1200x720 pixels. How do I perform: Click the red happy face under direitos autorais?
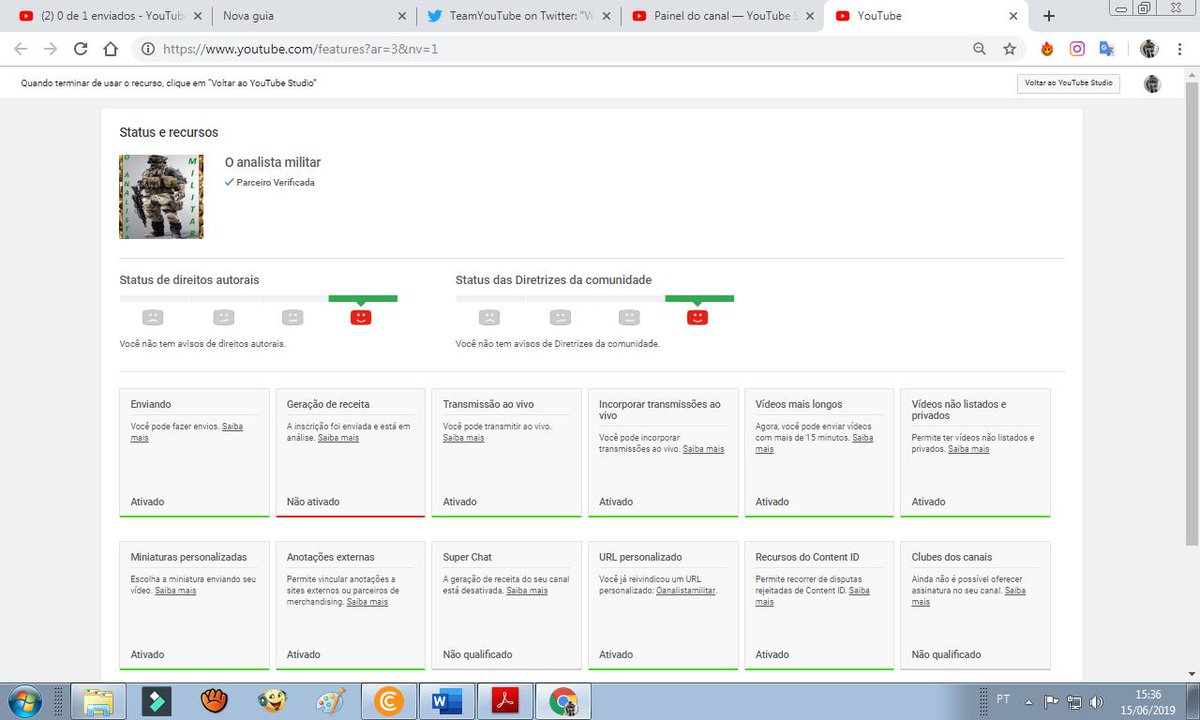(x=361, y=317)
